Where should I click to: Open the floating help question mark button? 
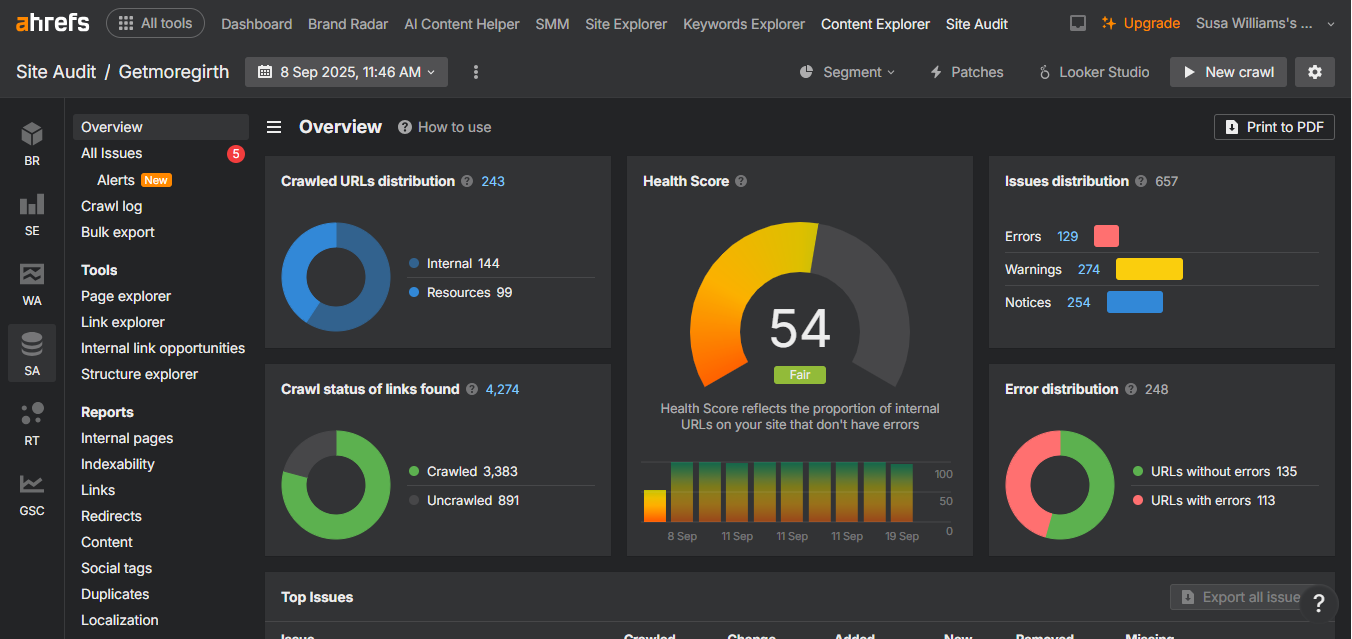point(1319,603)
